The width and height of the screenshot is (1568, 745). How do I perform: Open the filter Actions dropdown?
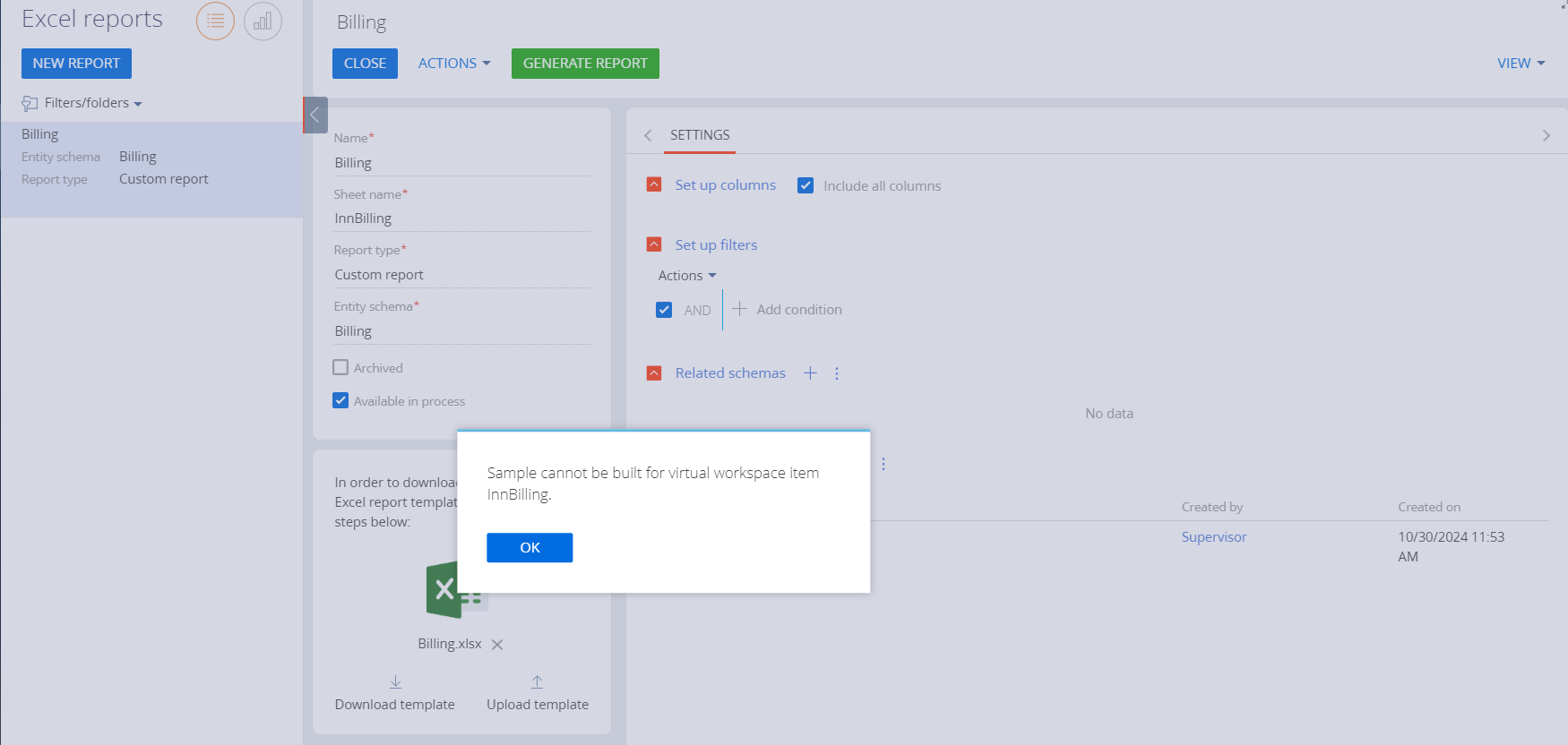(x=687, y=276)
